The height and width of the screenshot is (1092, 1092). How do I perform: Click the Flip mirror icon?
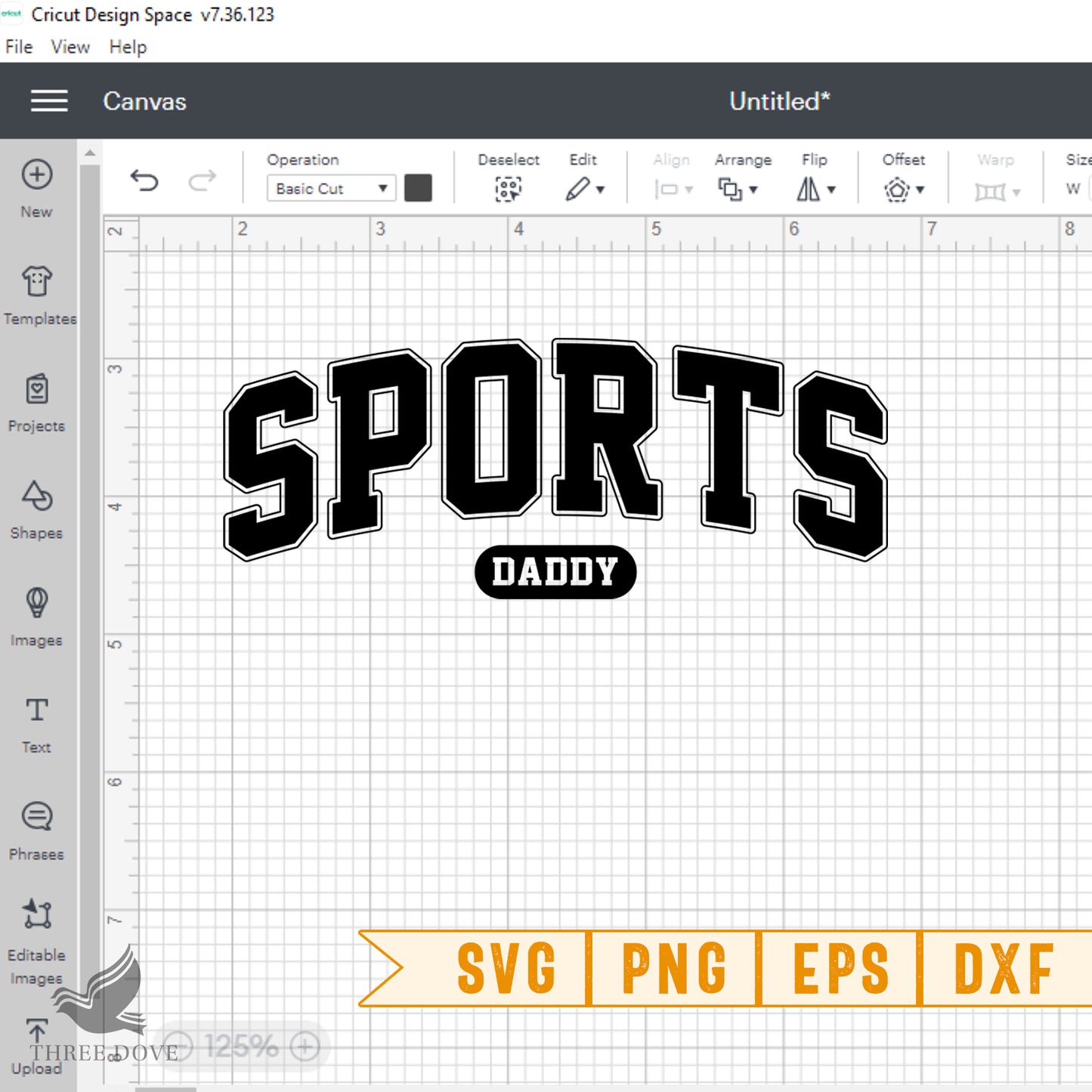tap(808, 189)
